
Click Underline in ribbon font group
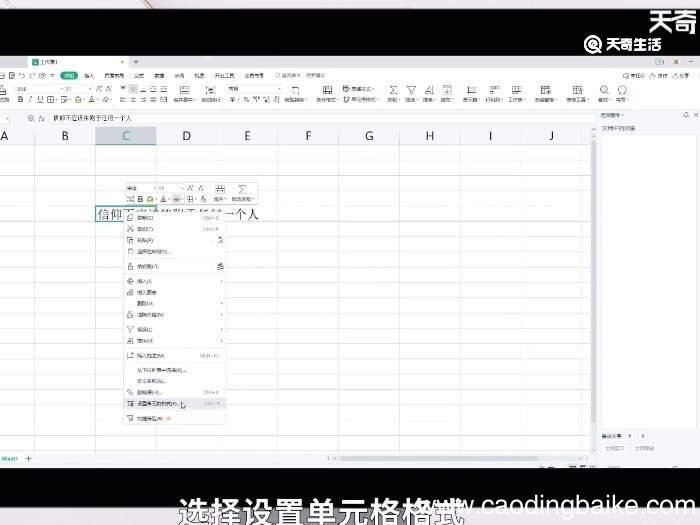click(x=40, y=99)
